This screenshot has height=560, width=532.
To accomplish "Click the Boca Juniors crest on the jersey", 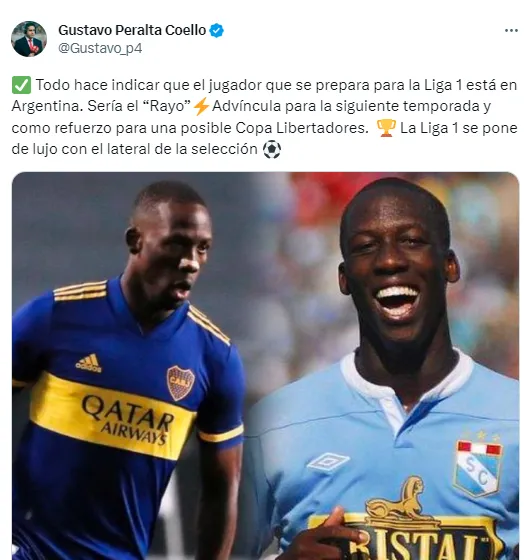I will [181, 383].
